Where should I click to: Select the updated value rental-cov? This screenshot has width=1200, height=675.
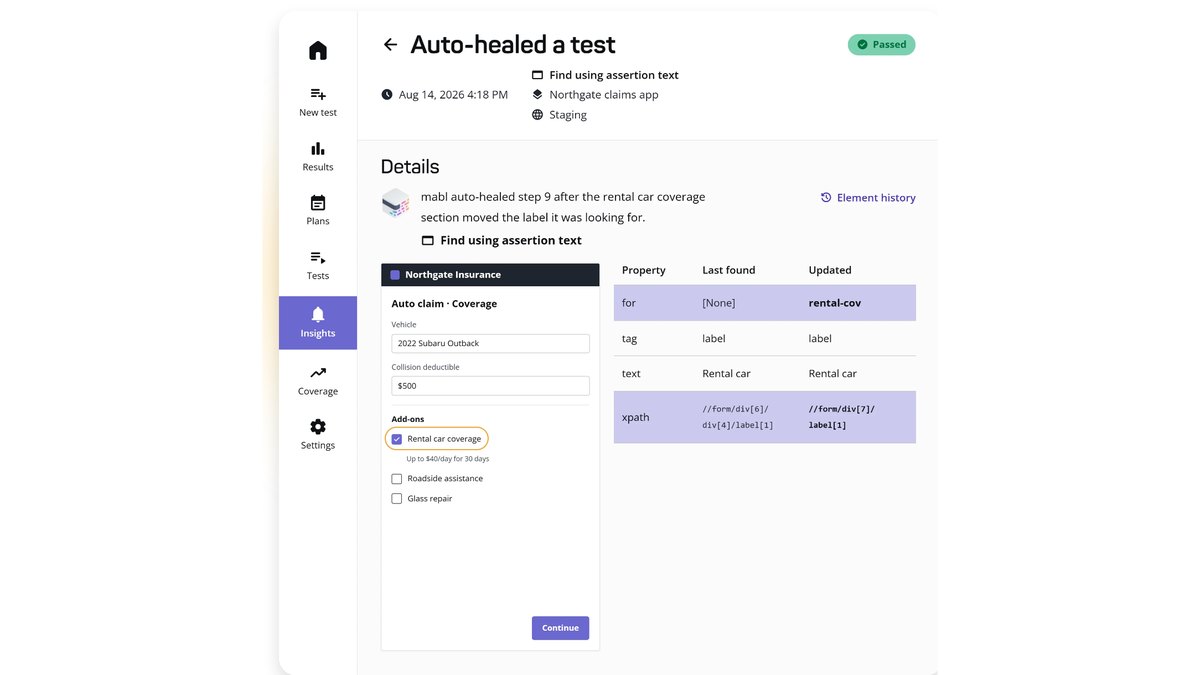(x=835, y=303)
